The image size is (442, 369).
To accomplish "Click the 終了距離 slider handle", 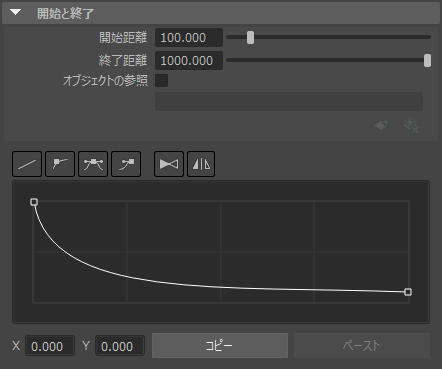I will pyautogui.click(x=427, y=61).
